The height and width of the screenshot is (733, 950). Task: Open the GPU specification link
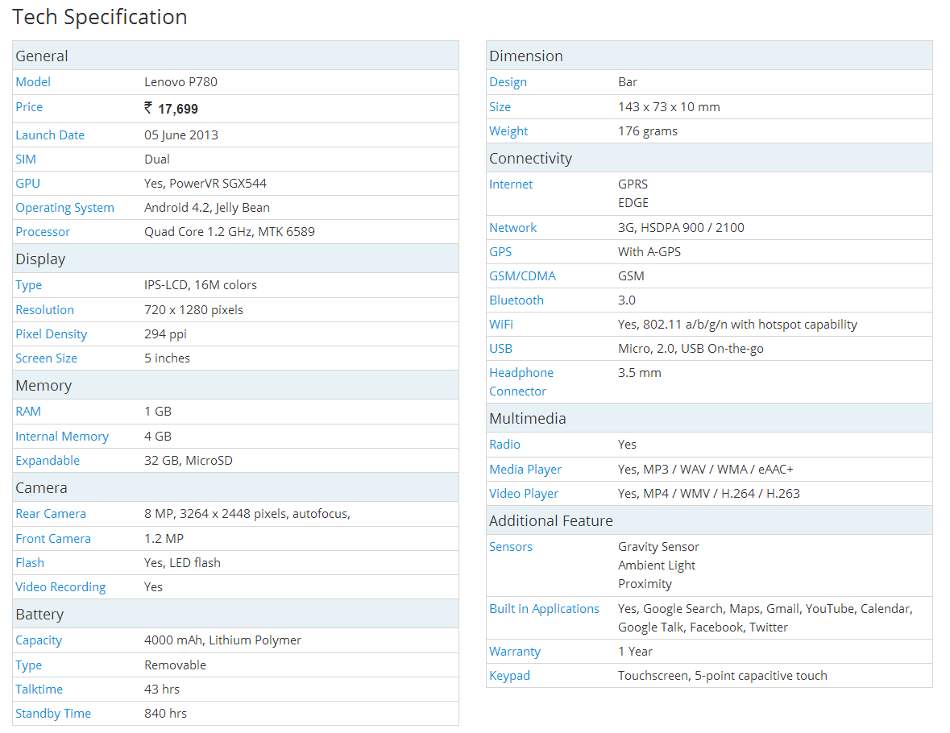click(x=28, y=184)
